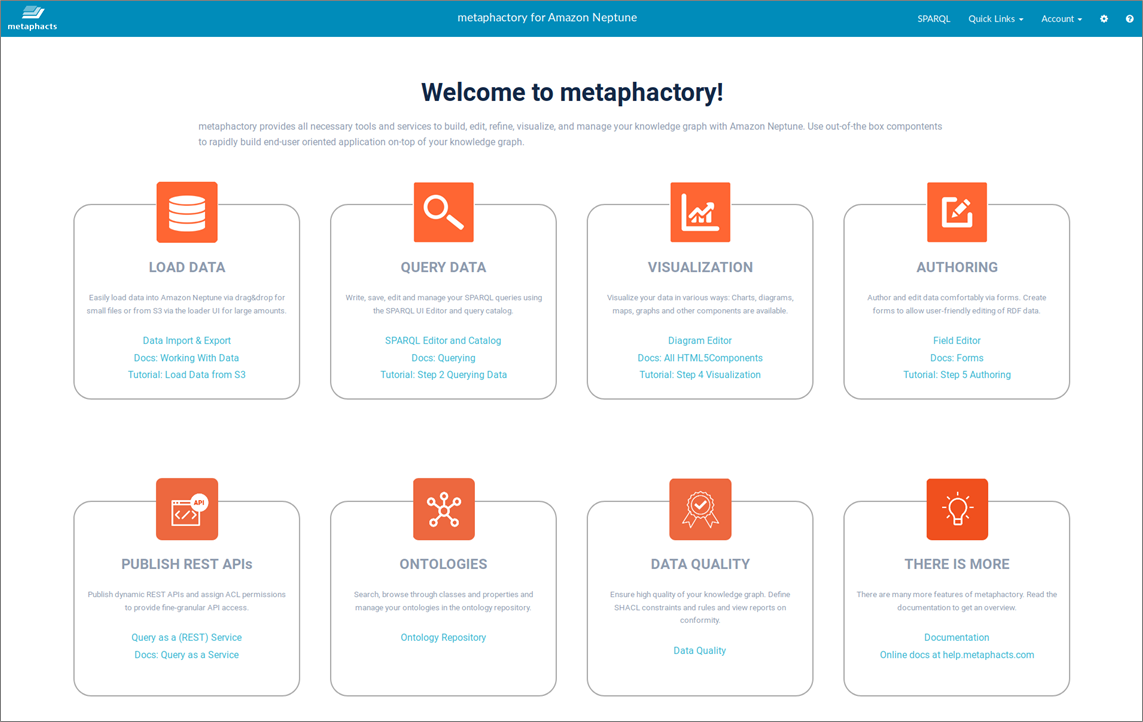Open Docs: Query as a Service link
This screenshot has height=722, width=1143.
187,655
